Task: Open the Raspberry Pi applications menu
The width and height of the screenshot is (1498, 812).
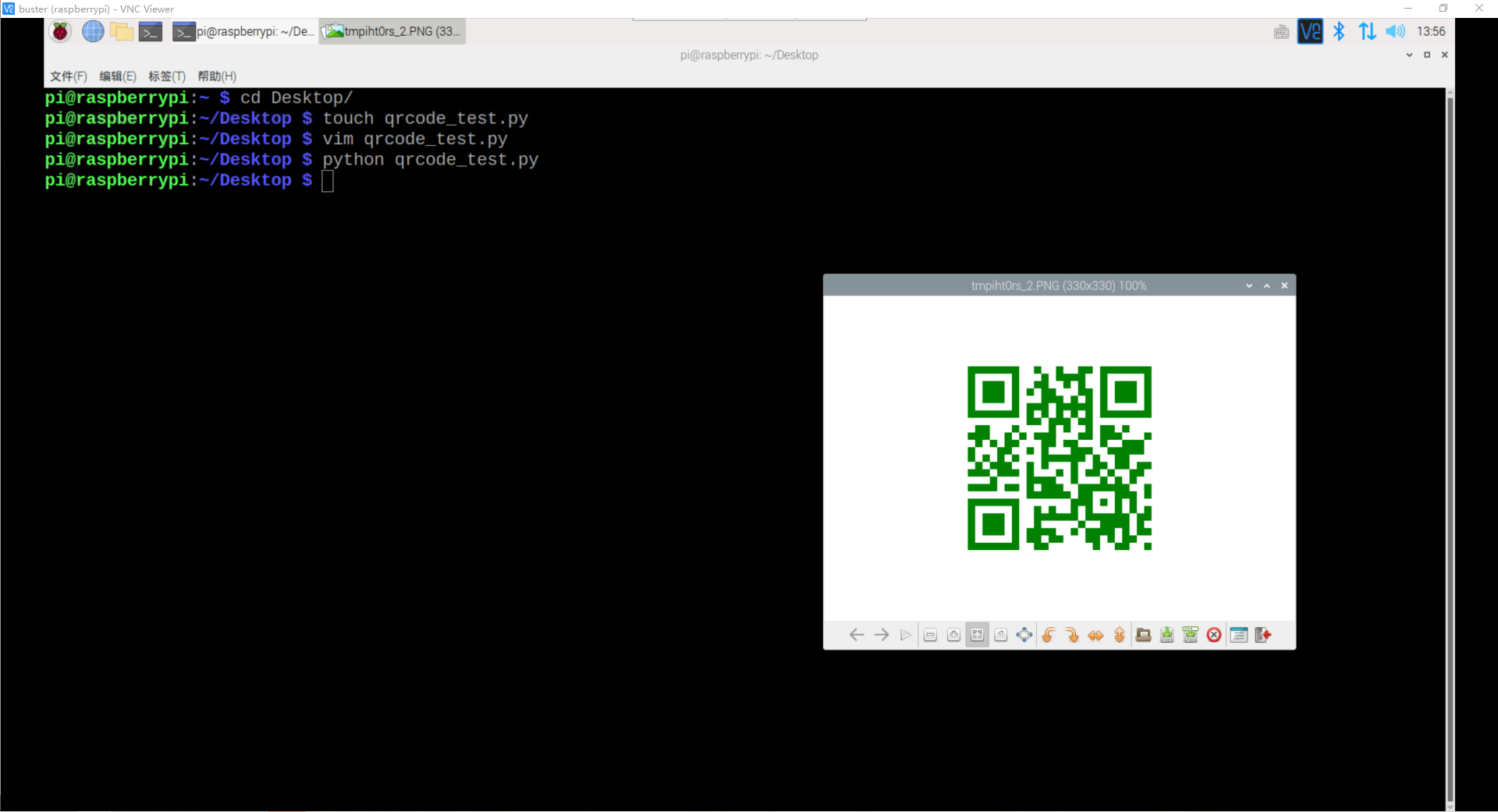Action: tap(60, 31)
